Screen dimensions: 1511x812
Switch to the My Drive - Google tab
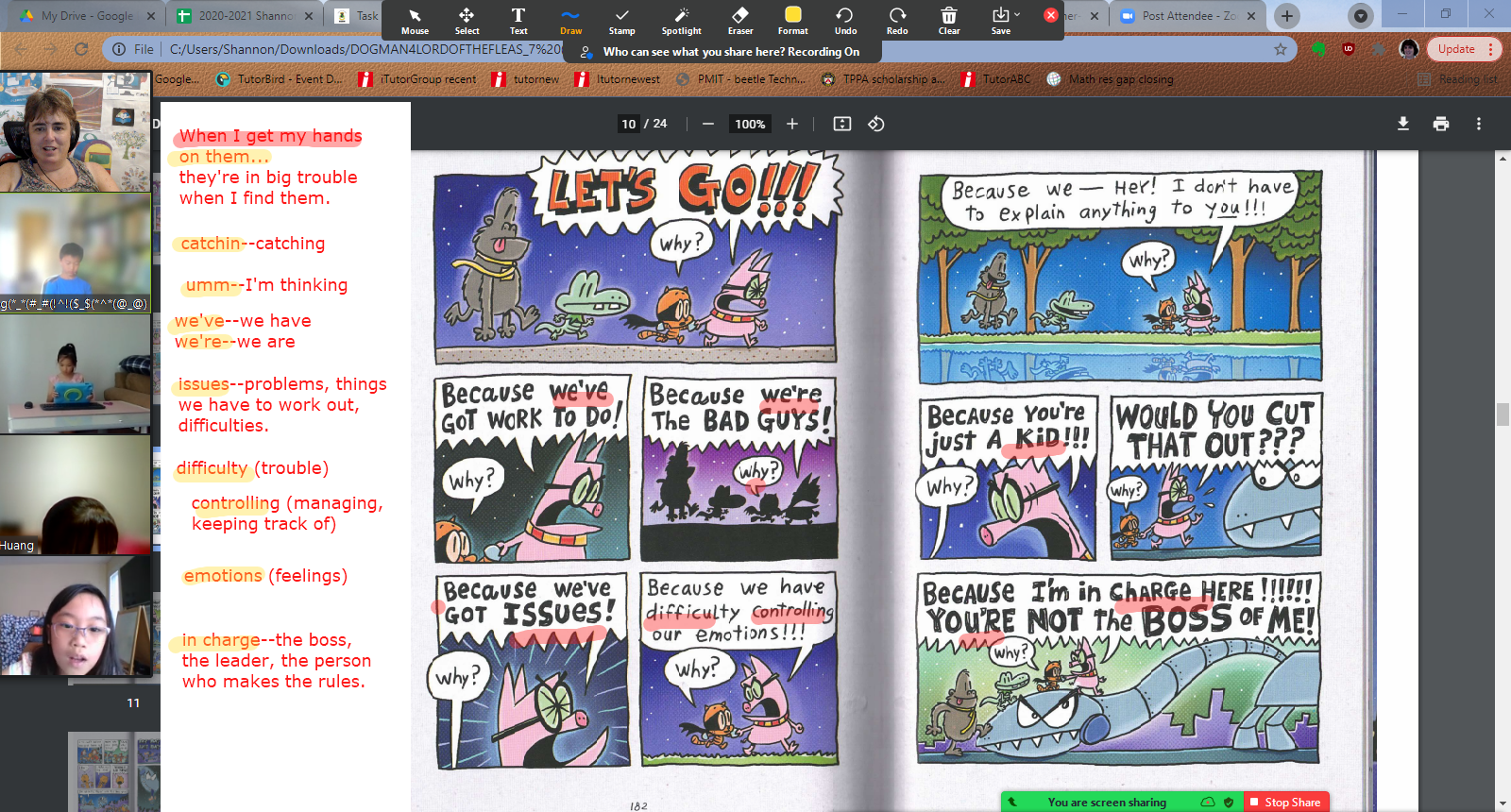[x=88, y=16]
